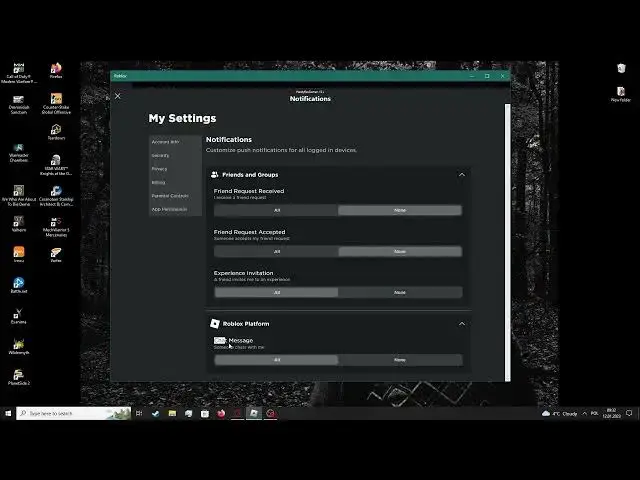
Task: Show hidden system tray icons
Action: pyautogui.click(x=584, y=413)
